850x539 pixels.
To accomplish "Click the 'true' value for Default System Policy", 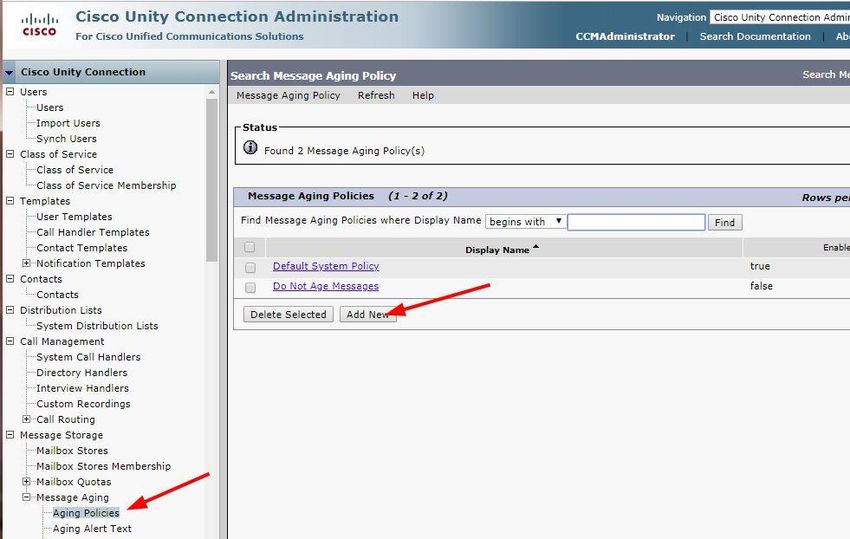I will tap(760, 266).
